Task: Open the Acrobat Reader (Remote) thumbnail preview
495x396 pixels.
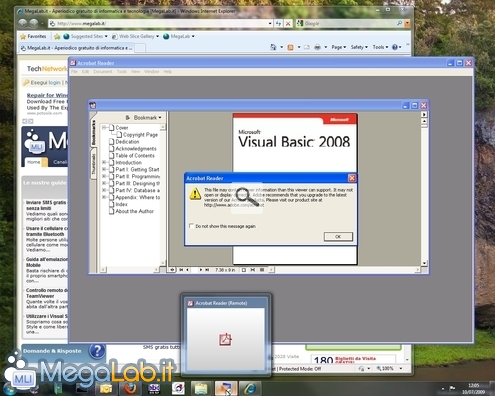Action: (226, 334)
